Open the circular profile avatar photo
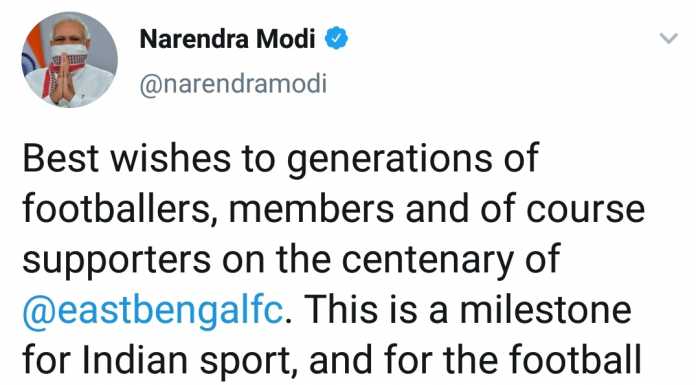Screen dimensions: 696x385 click(x=70, y=60)
